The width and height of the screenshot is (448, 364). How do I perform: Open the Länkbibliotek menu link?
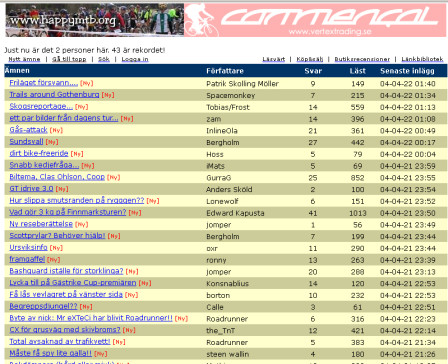click(x=422, y=59)
